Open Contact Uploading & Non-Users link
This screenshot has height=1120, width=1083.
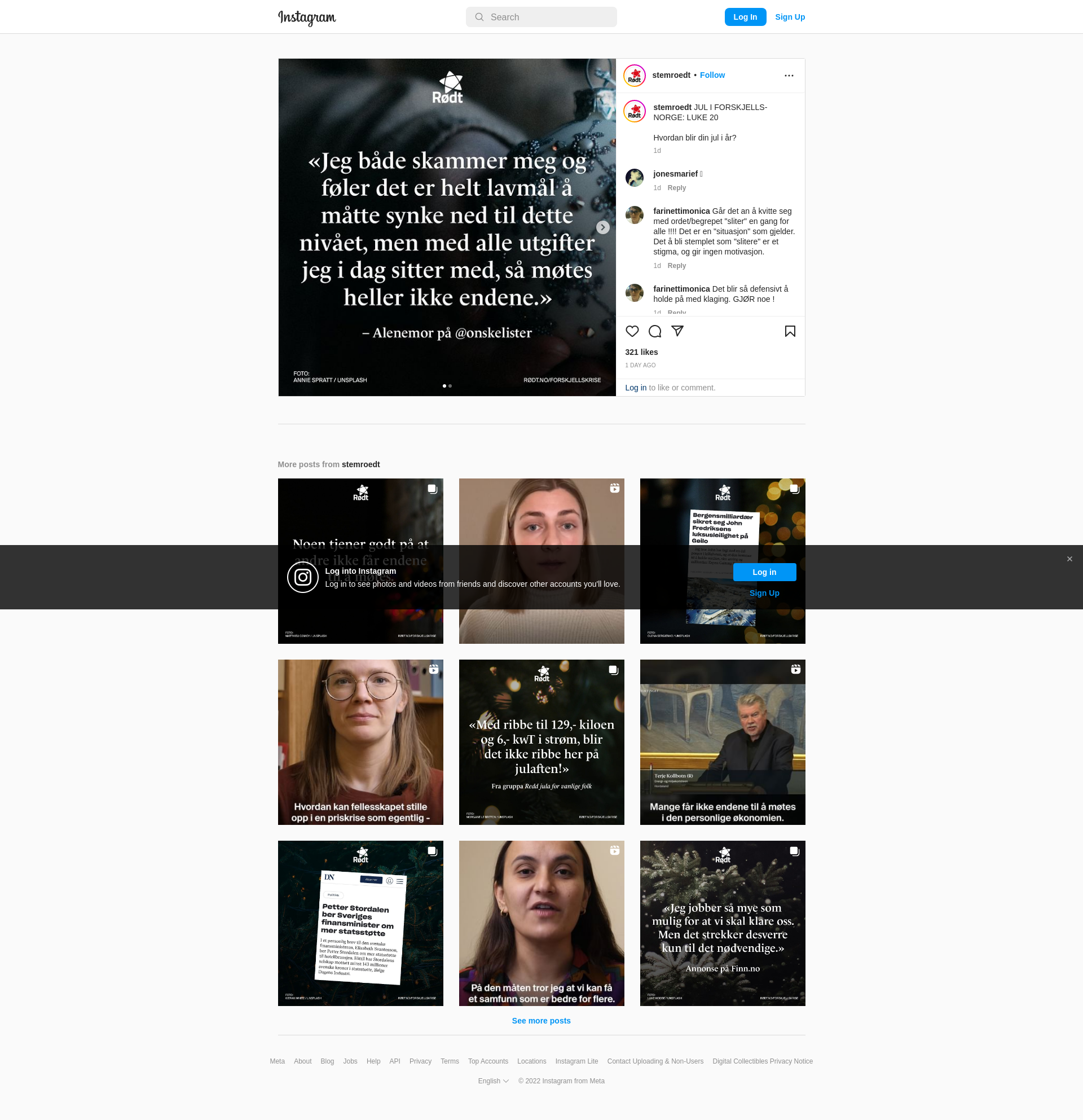(x=655, y=1061)
